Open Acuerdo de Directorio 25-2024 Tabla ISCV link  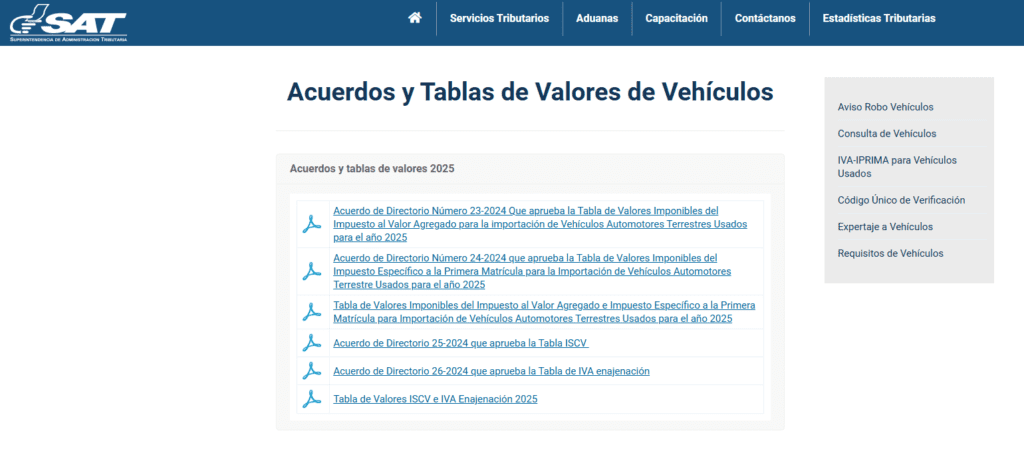click(461, 343)
